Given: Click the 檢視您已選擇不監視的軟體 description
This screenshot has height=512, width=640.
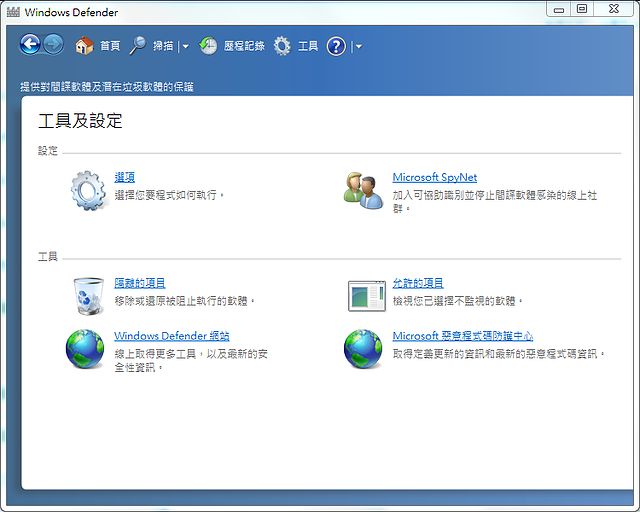Looking at the screenshot, I should click(458, 301).
